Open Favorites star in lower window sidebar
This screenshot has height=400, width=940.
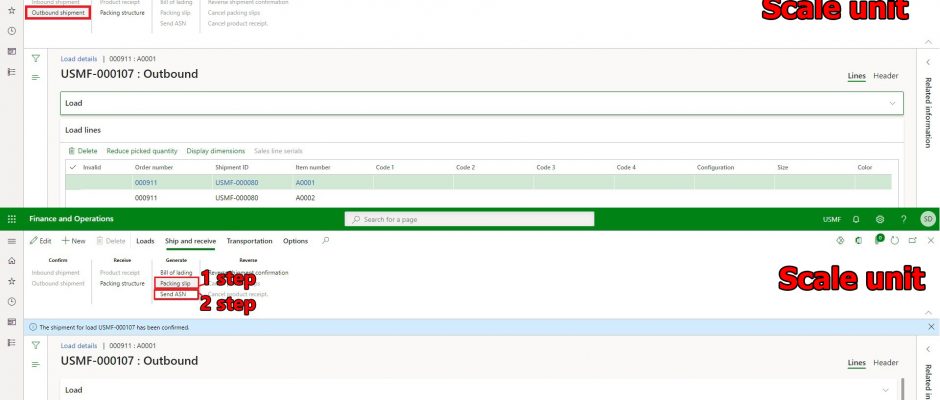point(11,281)
